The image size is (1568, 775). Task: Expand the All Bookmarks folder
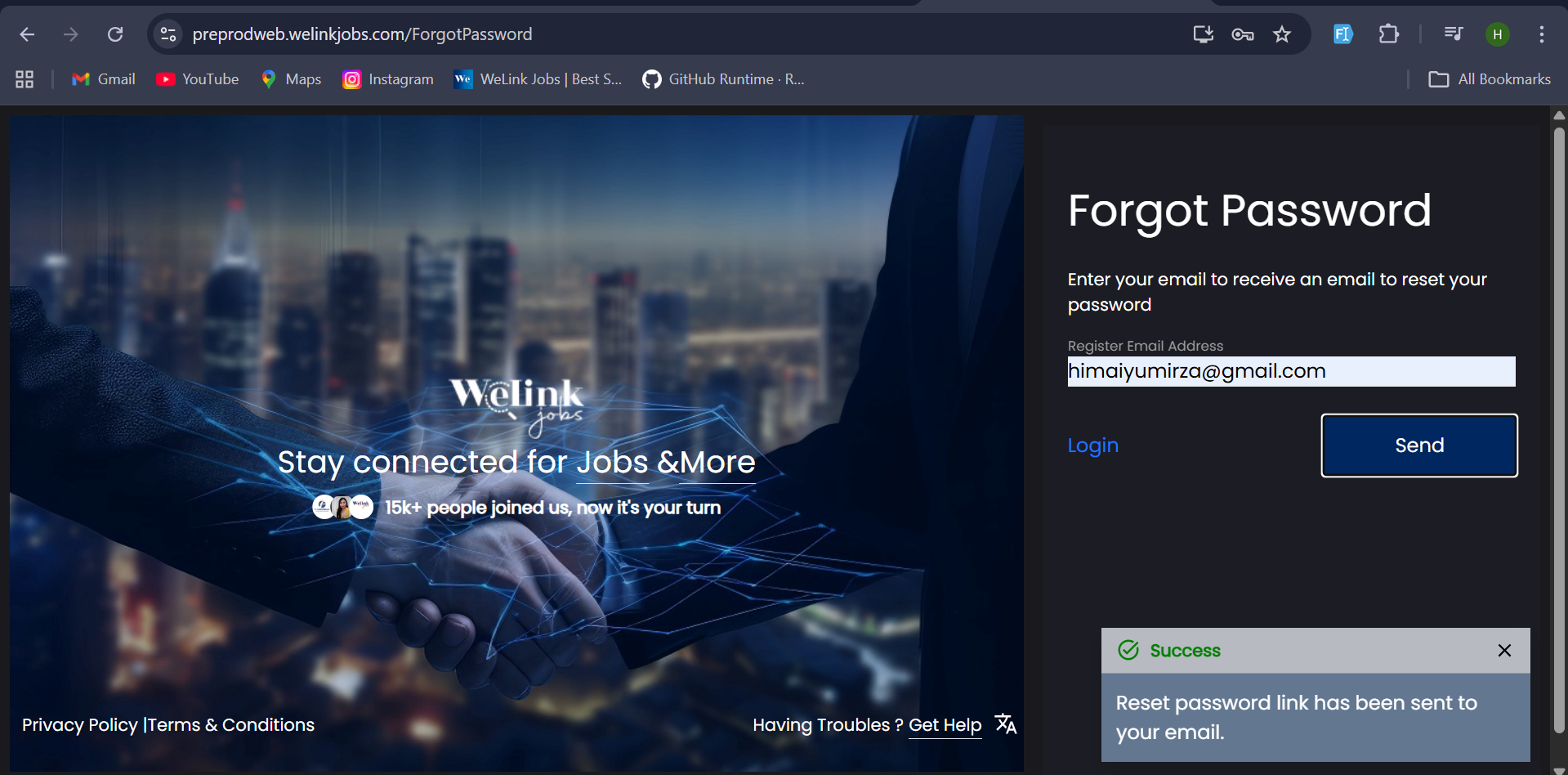click(1489, 79)
